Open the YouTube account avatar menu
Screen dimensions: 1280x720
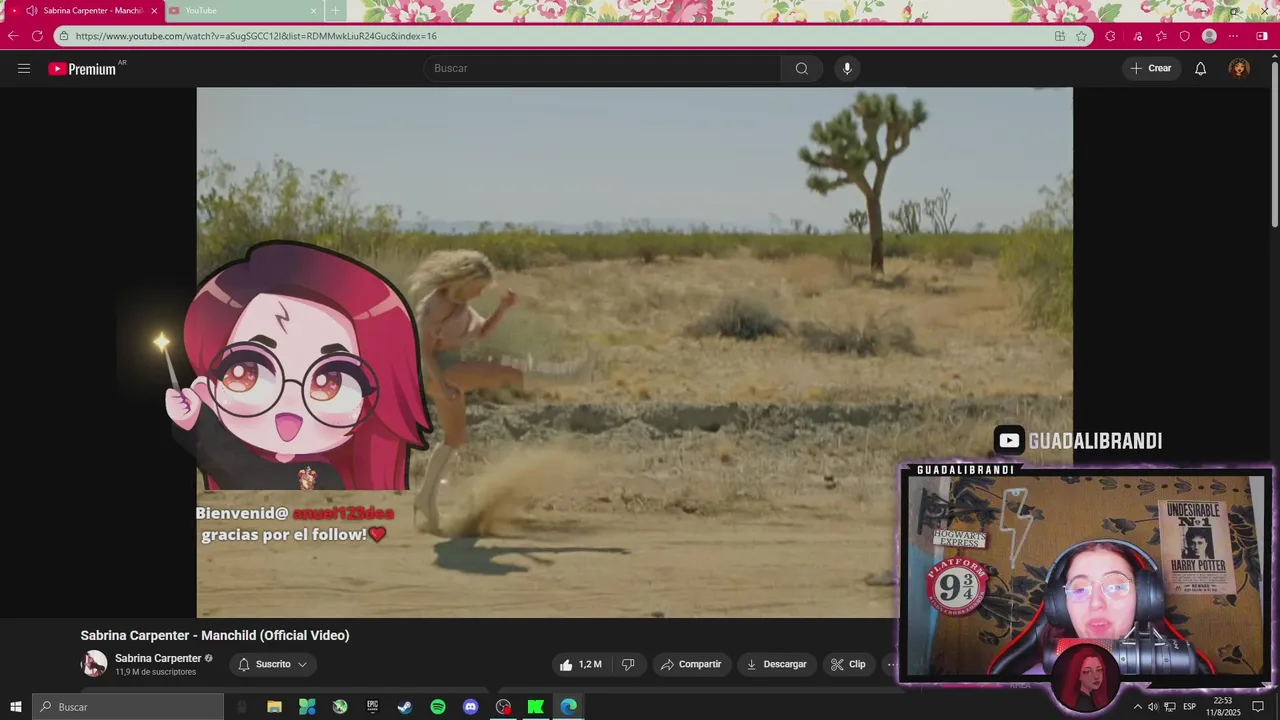point(1239,68)
